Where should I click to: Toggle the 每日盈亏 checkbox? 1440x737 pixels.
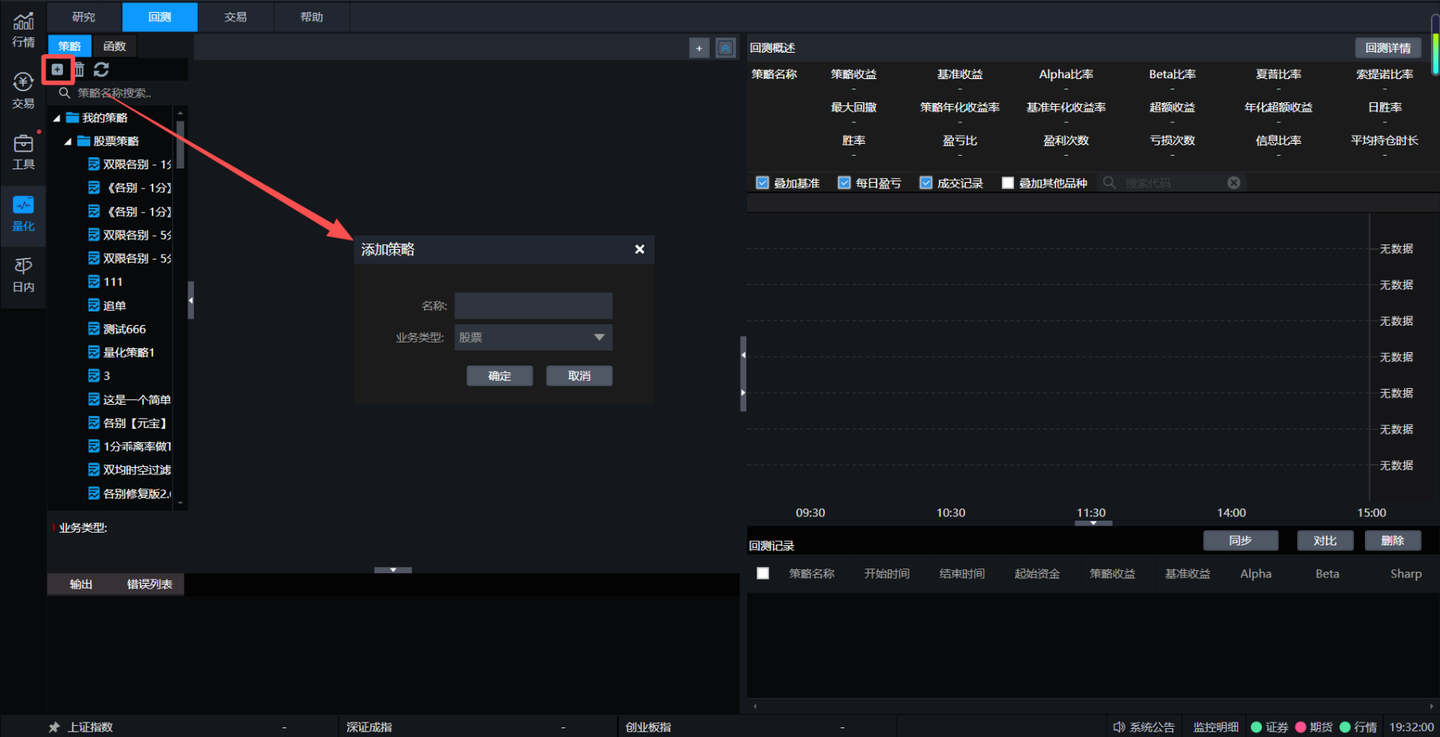[844, 183]
